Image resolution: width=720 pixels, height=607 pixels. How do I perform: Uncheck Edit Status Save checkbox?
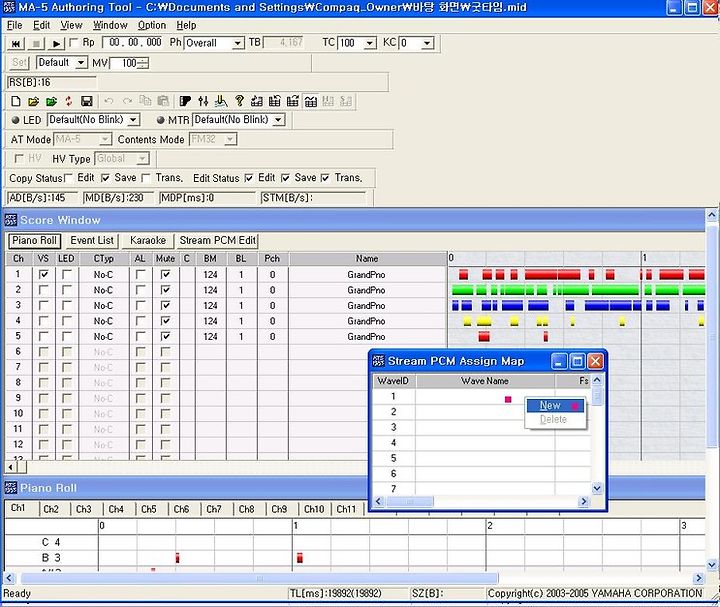(x=286, y=178)
